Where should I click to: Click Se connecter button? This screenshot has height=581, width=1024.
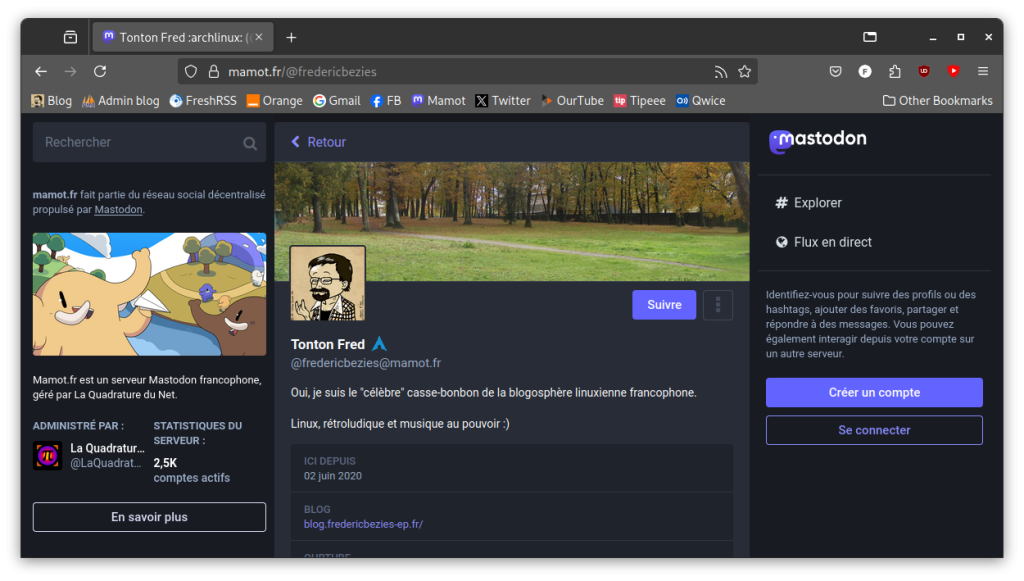(x=874, y=430)
